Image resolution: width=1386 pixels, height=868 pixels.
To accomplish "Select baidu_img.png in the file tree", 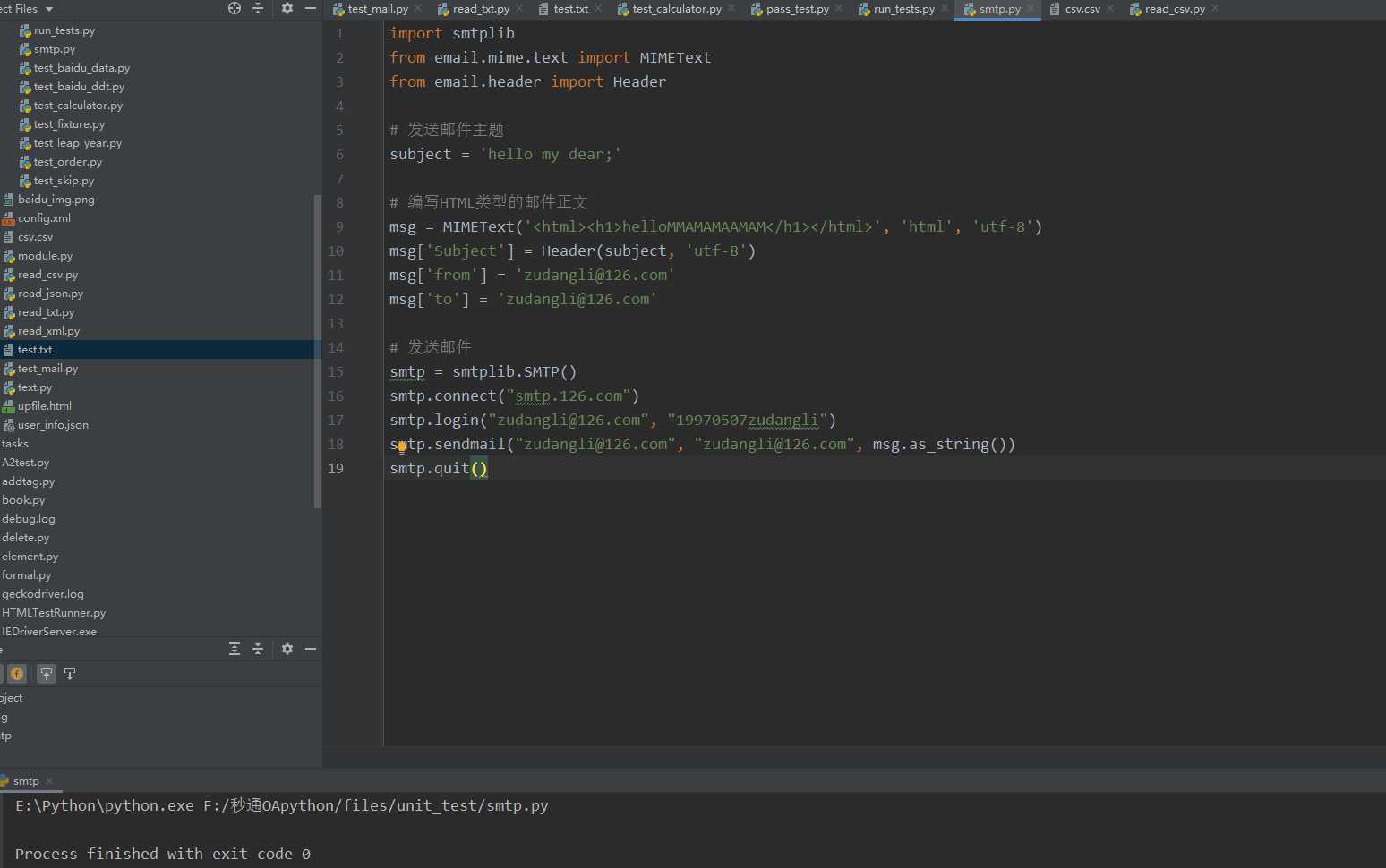I will point(56,200).
